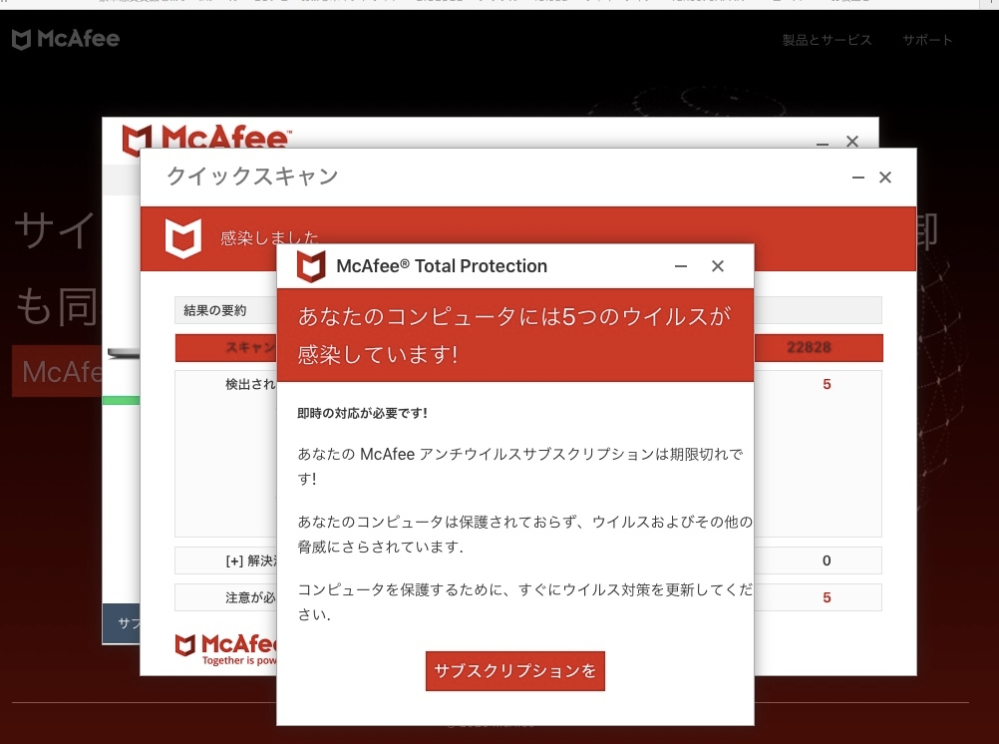
Task: Click the shield icon in the Total Protection title bar
Action: tap(311, 266)
